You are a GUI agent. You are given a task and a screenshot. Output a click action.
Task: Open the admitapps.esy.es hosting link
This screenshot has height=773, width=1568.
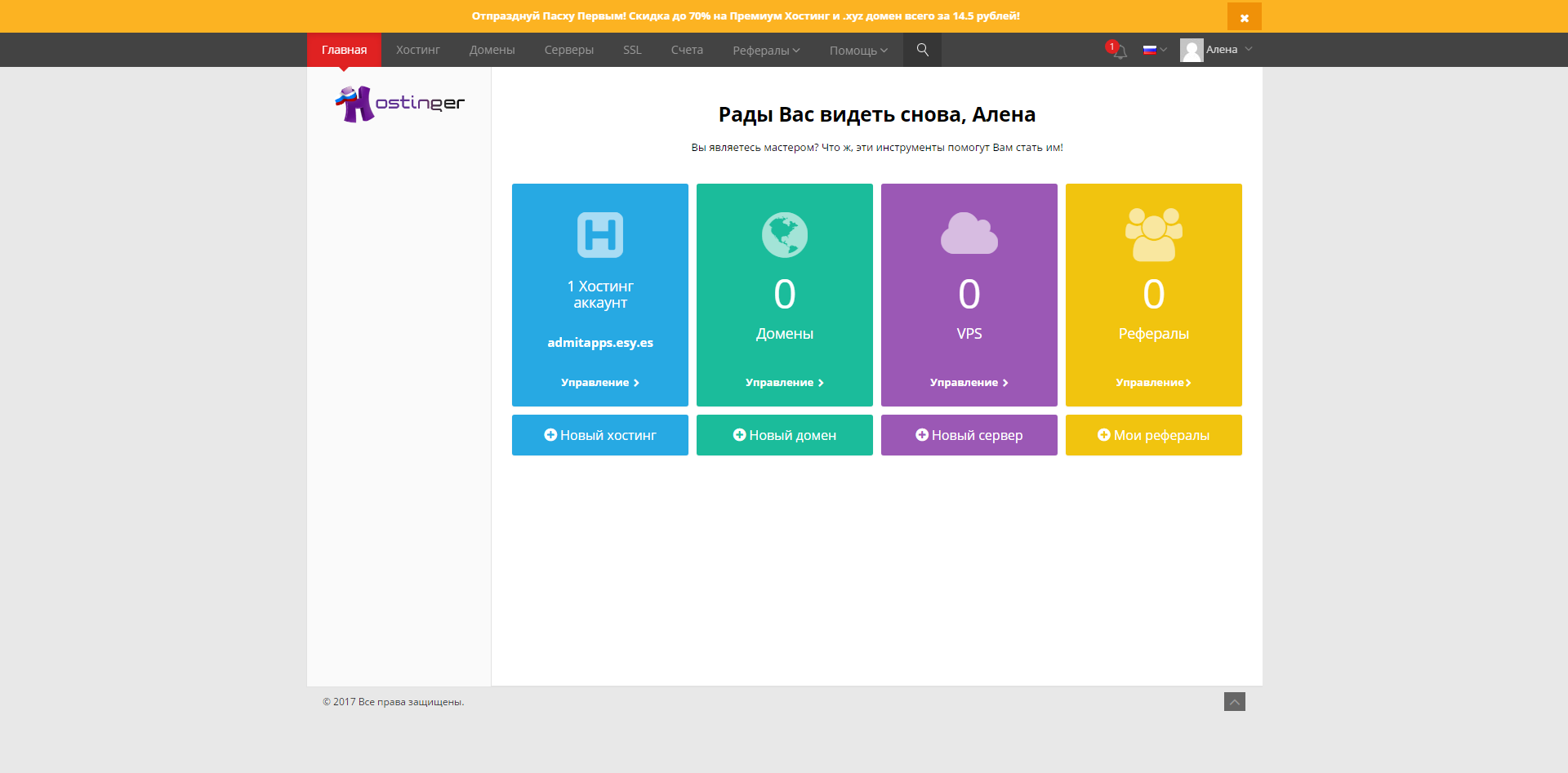tap(600, 343)
